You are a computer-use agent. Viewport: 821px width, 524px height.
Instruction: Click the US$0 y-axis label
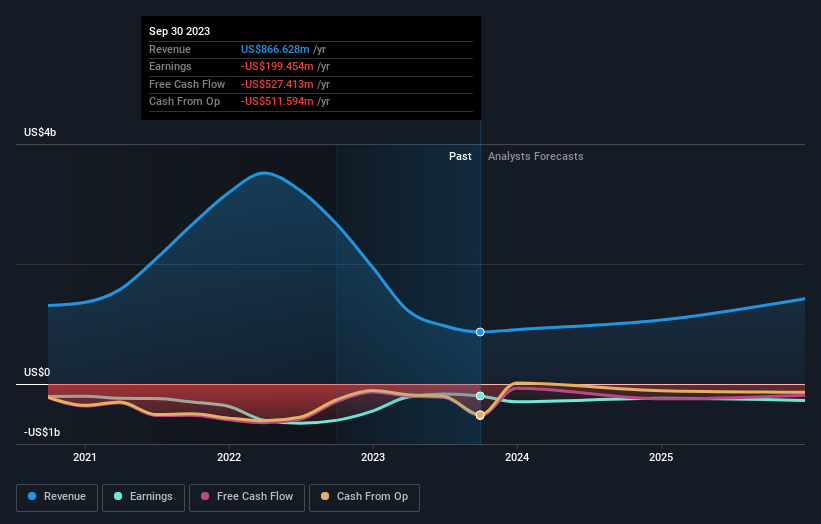point(37,372)
